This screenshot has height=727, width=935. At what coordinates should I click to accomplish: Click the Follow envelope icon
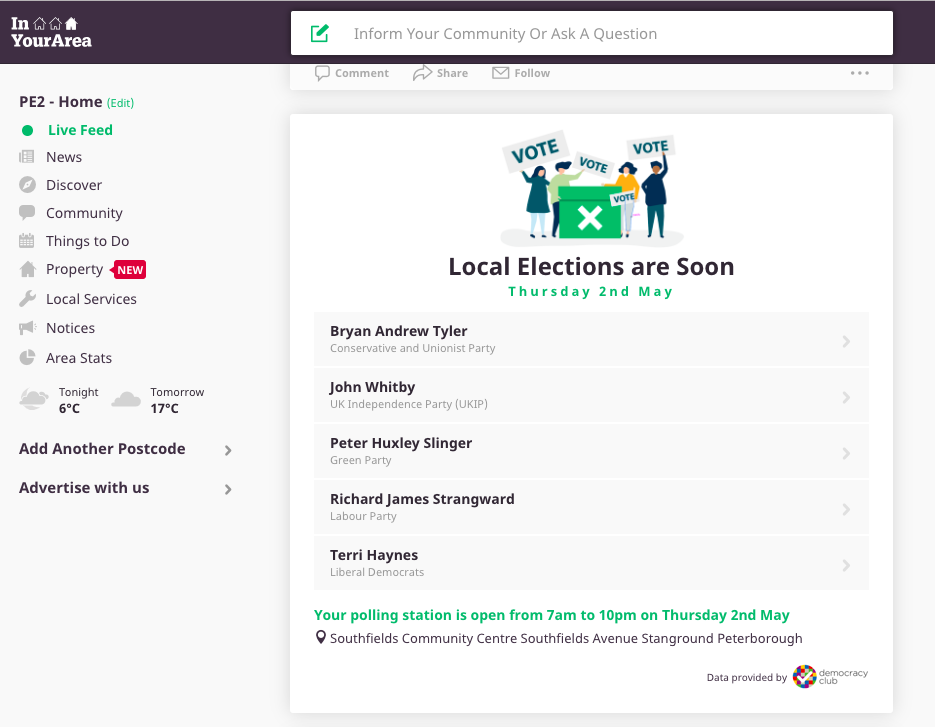coord(500,73)
